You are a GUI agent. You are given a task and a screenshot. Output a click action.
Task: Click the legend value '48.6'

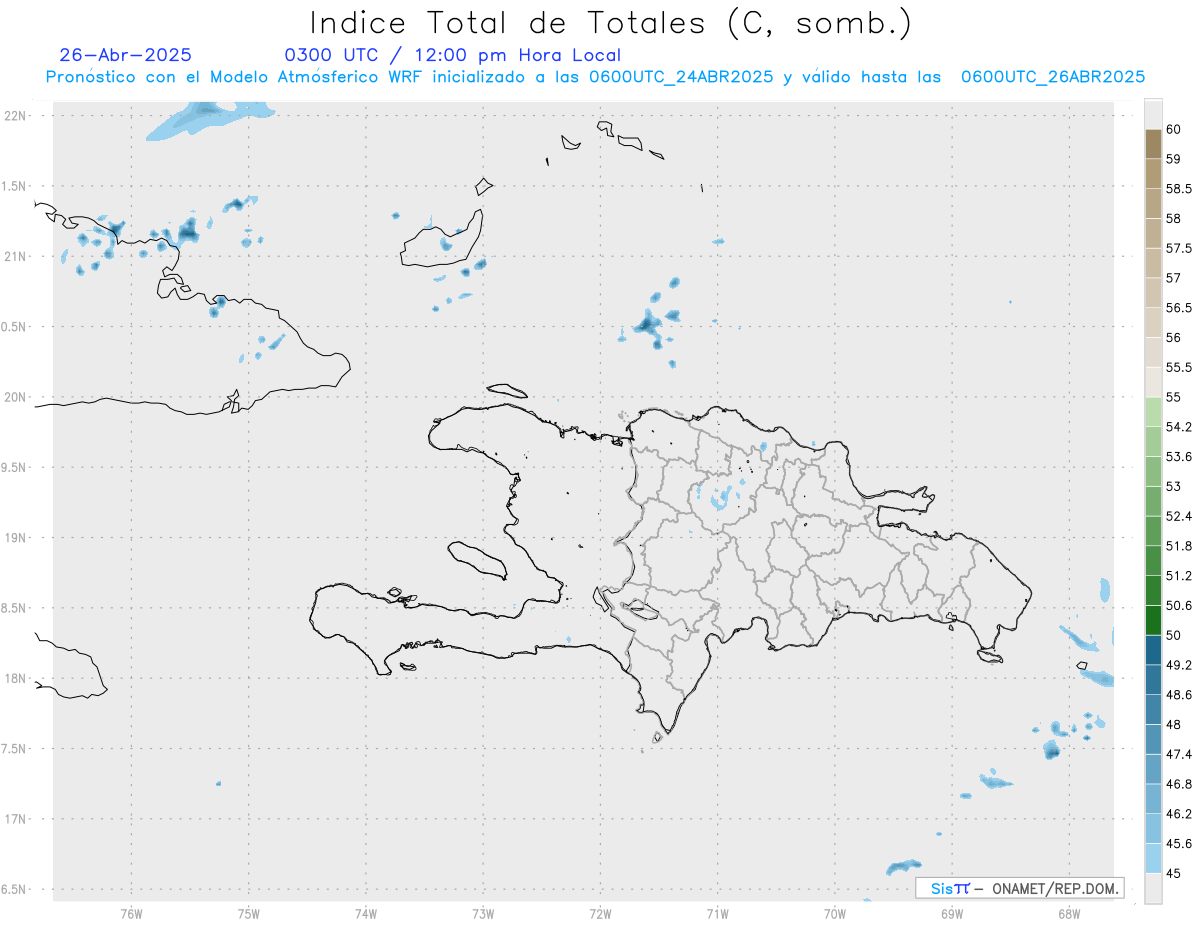point(1178,695)
